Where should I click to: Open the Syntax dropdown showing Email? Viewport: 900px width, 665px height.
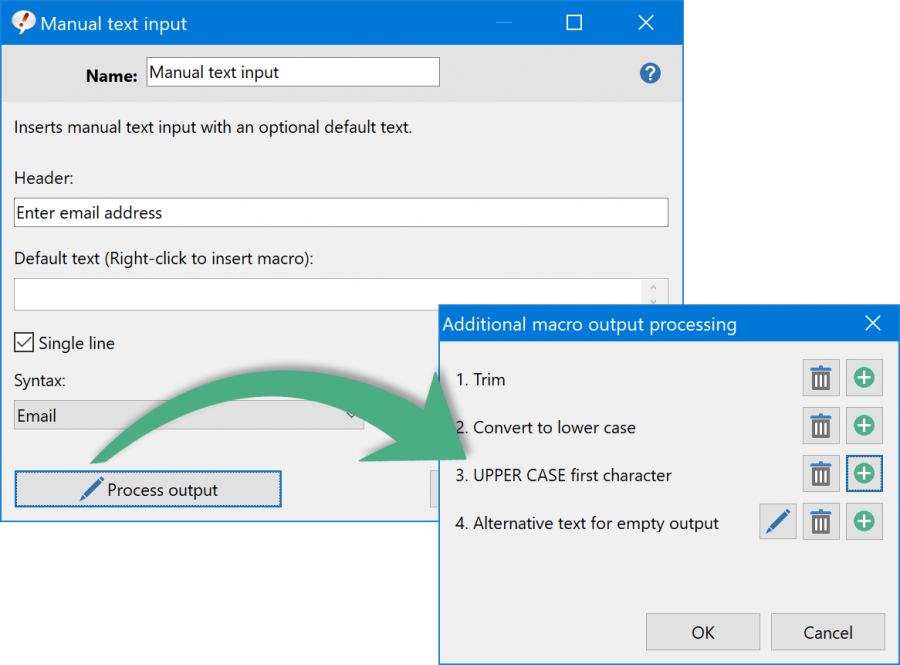189,415
